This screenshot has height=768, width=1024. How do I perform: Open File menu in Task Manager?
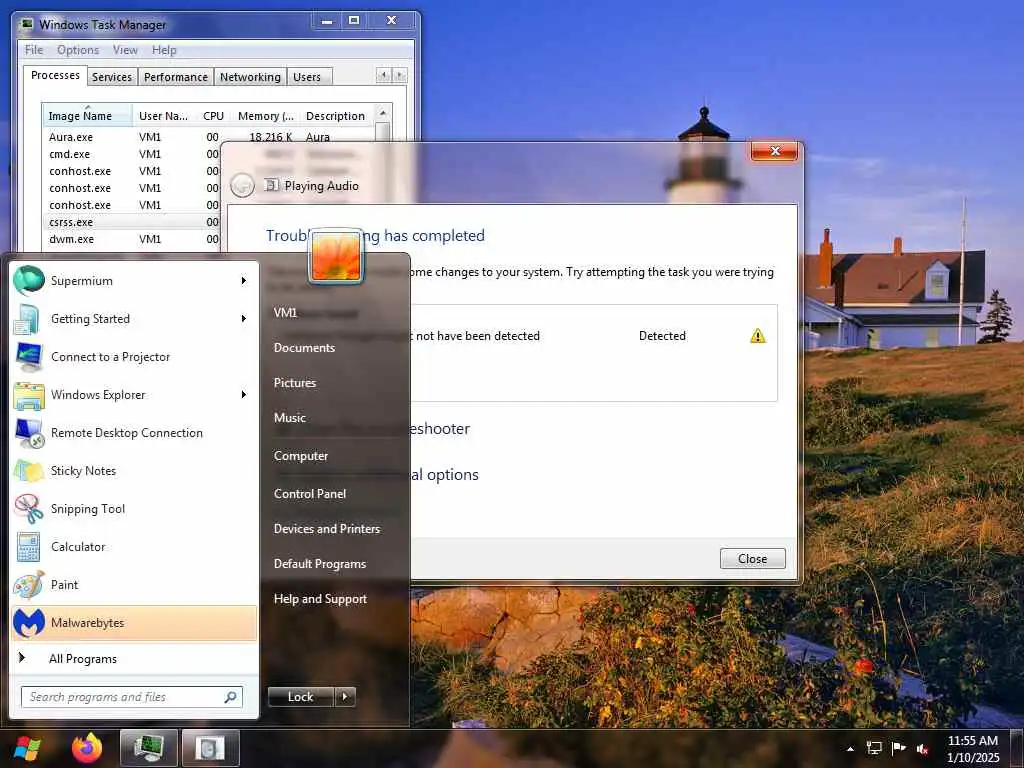[x=34, y=50]
